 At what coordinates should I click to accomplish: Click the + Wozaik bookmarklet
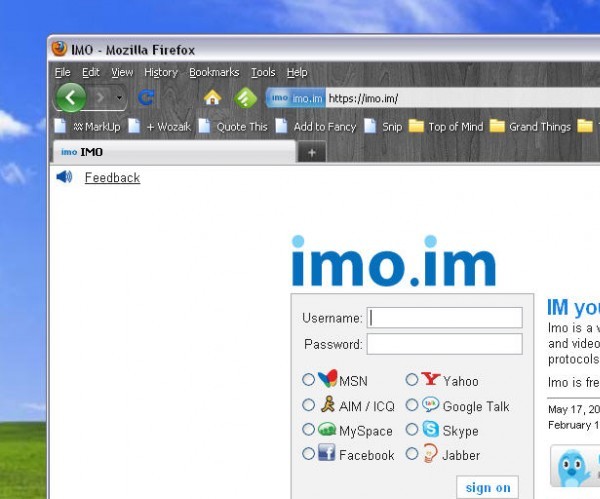coord(159,127)
